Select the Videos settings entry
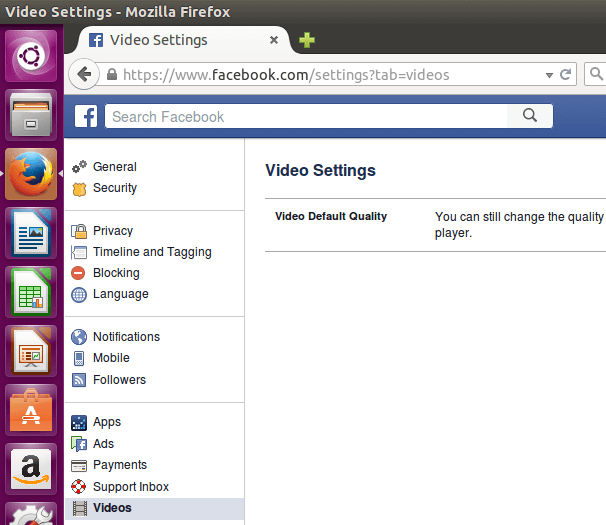This screenshot has height=525, width=606. 155,508
